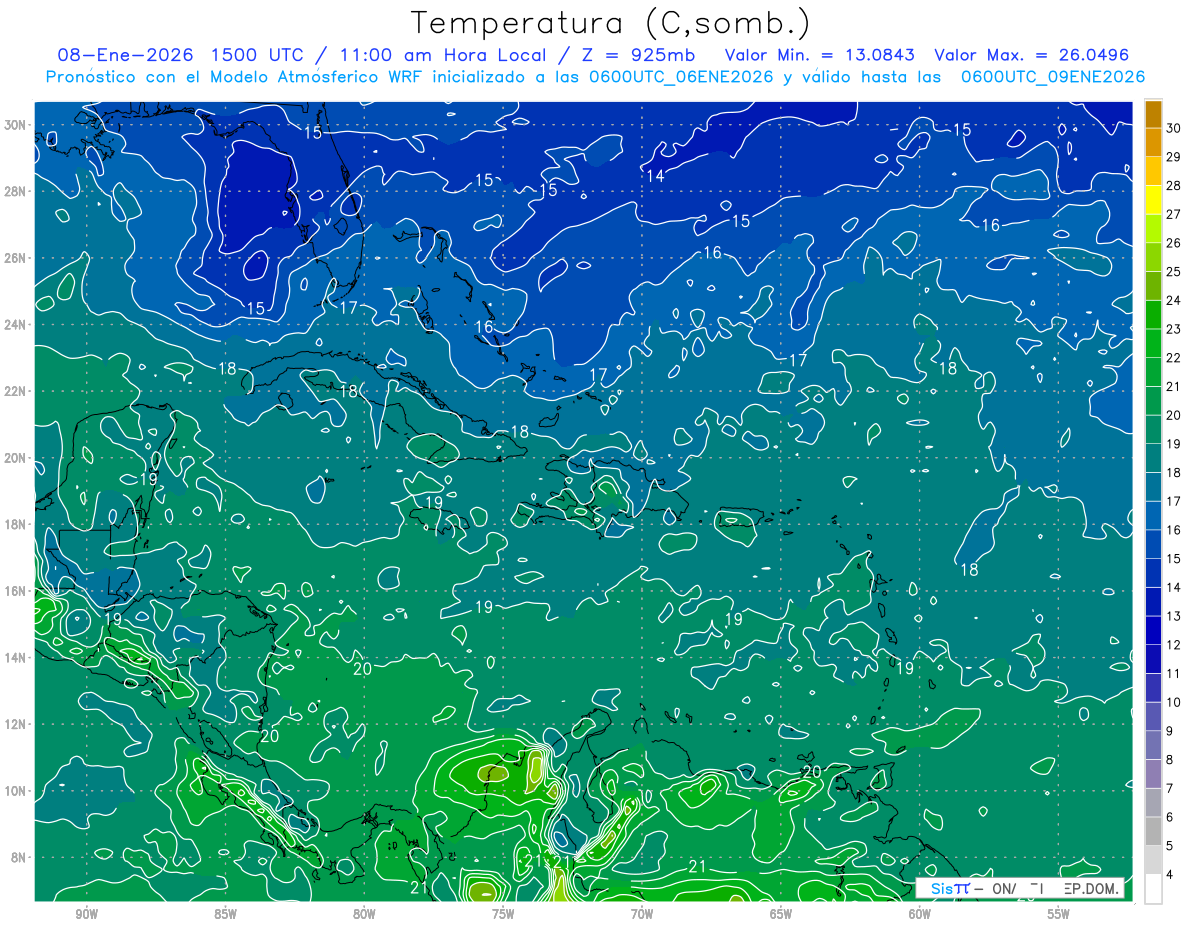The image size is (1200, 927).
Task: Click the longitude label "75W"
Action: tap(503, 914)
